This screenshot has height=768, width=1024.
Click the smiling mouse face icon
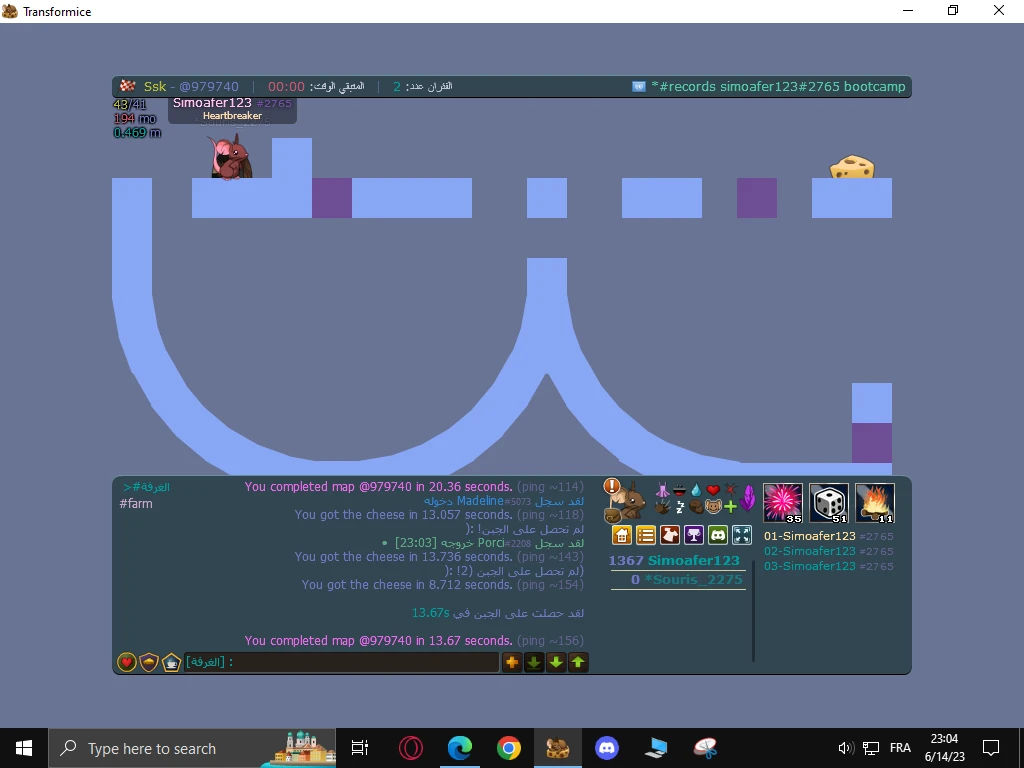coord(713,506)
